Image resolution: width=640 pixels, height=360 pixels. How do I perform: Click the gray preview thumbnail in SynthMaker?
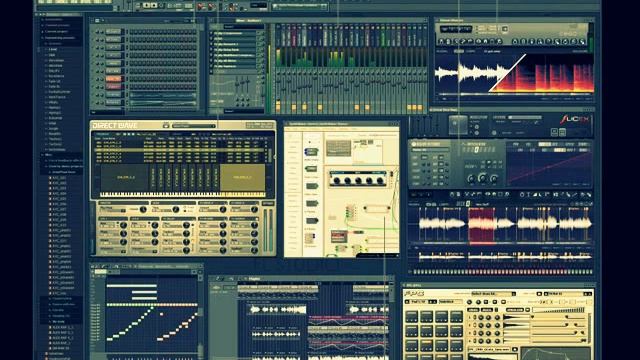point(338,149)
